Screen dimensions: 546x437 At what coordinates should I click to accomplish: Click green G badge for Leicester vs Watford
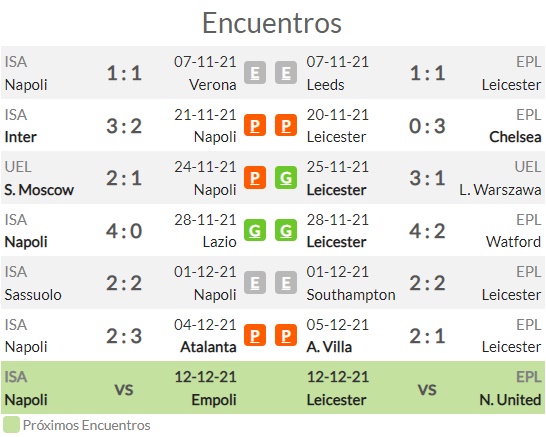(x=286, y=230)
